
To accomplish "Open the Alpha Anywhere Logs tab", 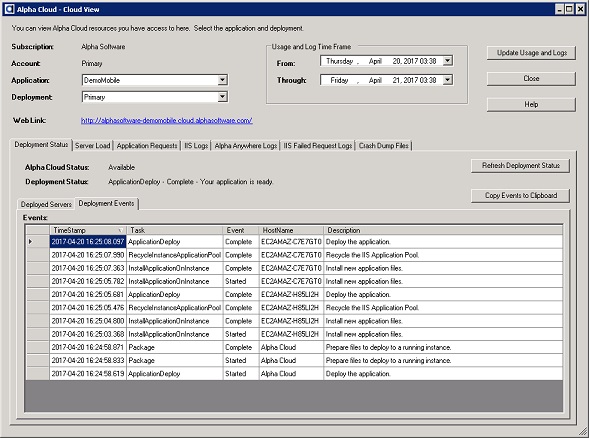I will pyautogui.click(x=246, y=146).
